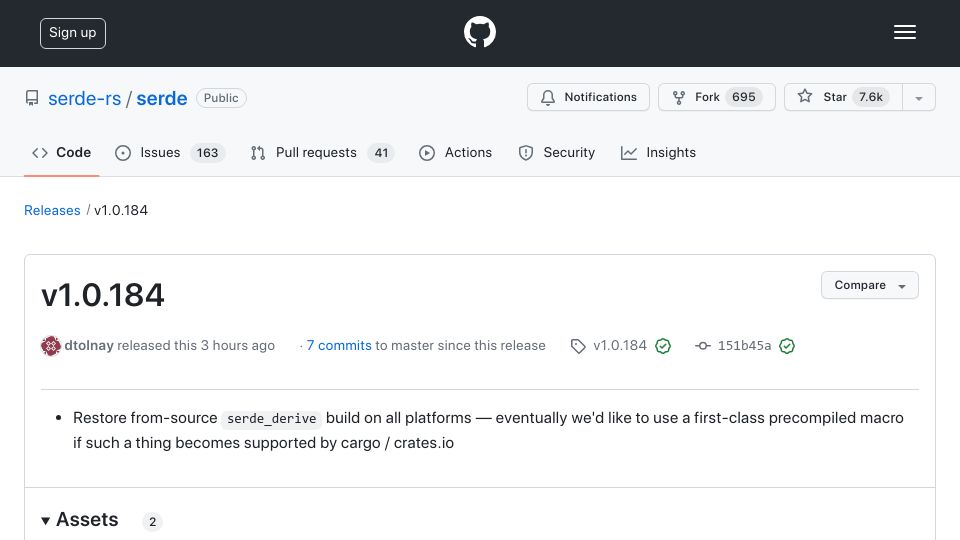Click the Sign up button

73,33
